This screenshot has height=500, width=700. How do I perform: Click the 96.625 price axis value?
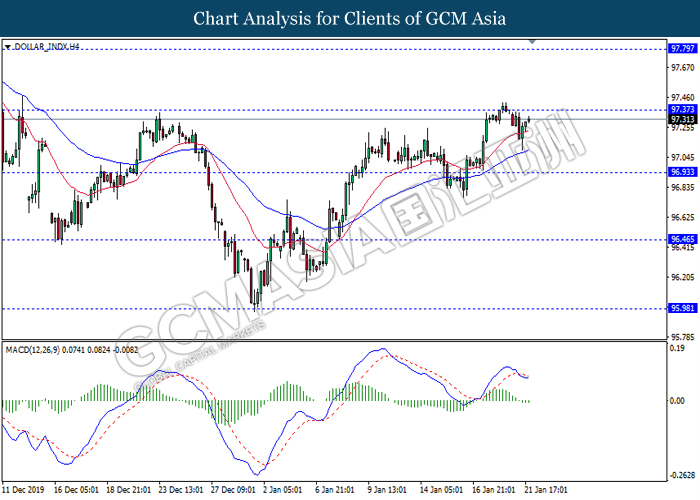click(683, 217)
